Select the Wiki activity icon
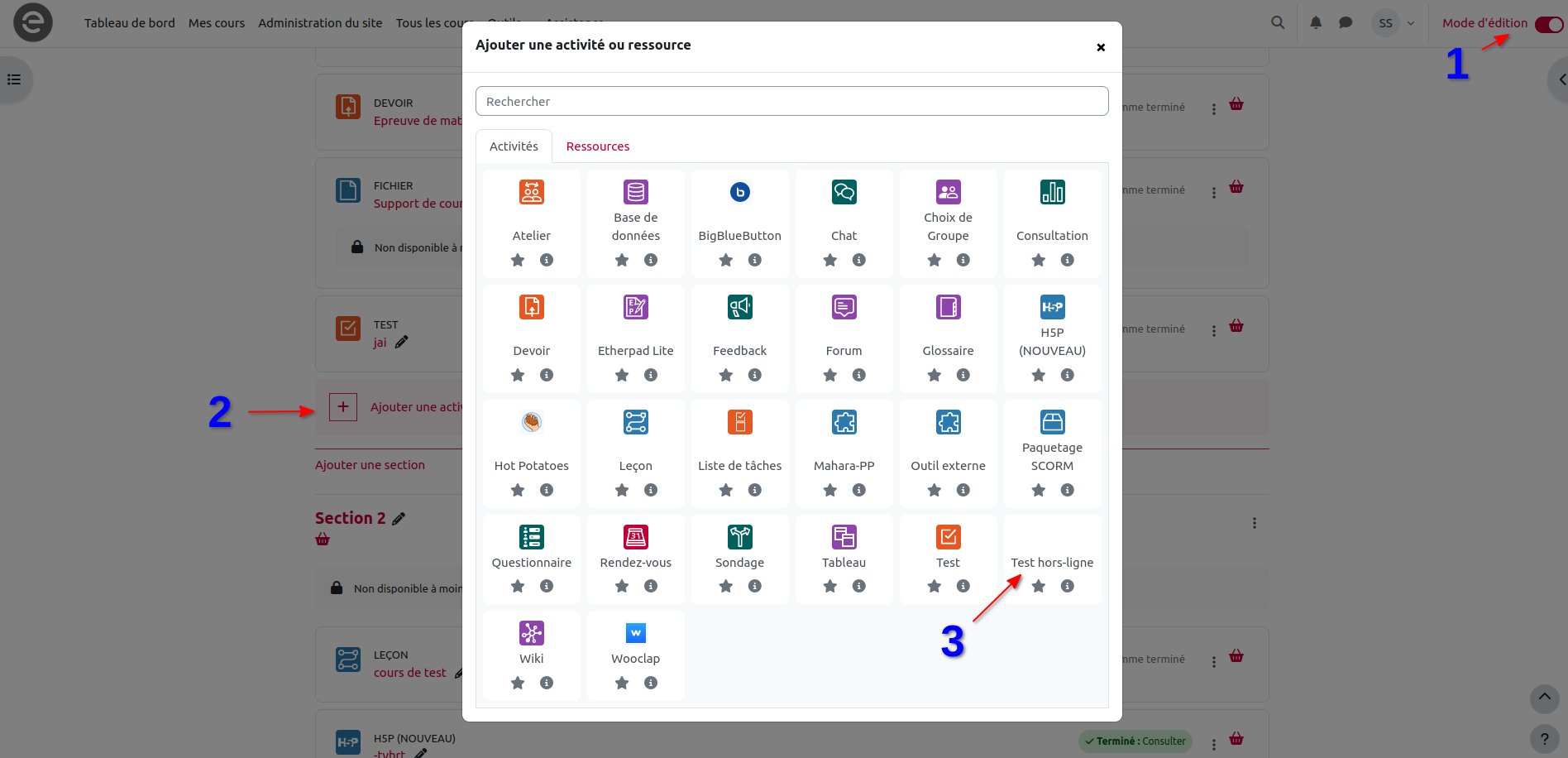The image size is (1568, 758). click(x=531, y=634)
